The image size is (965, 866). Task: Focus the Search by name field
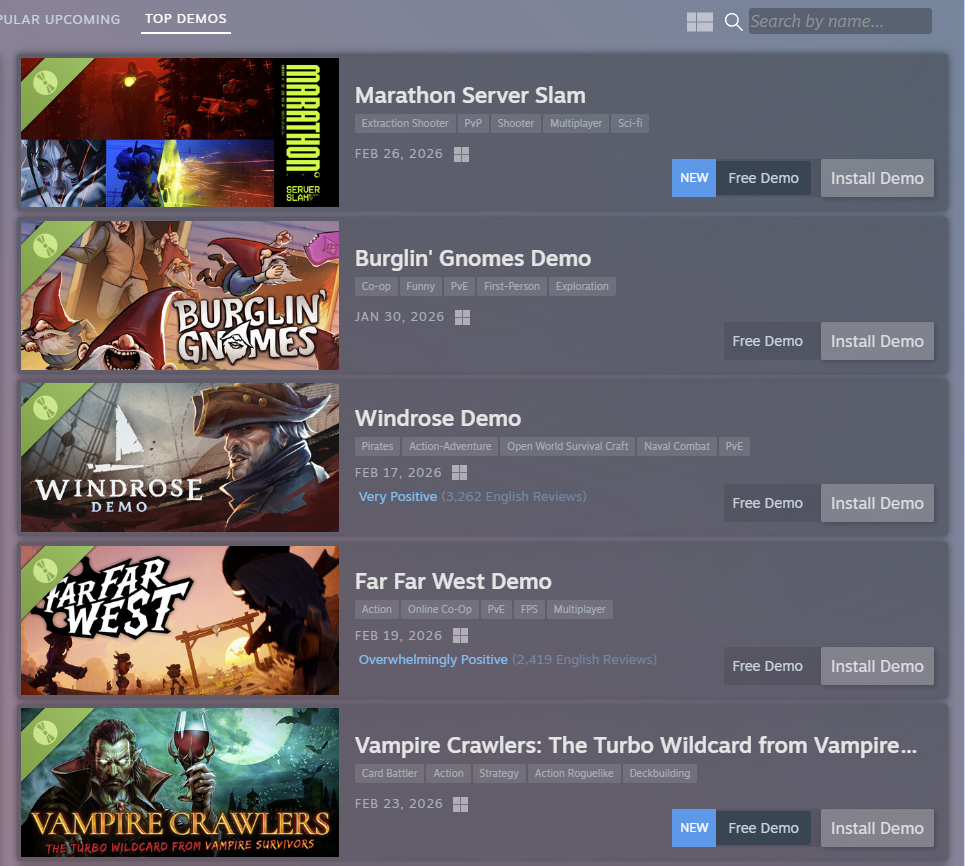(x=839, y=22)
